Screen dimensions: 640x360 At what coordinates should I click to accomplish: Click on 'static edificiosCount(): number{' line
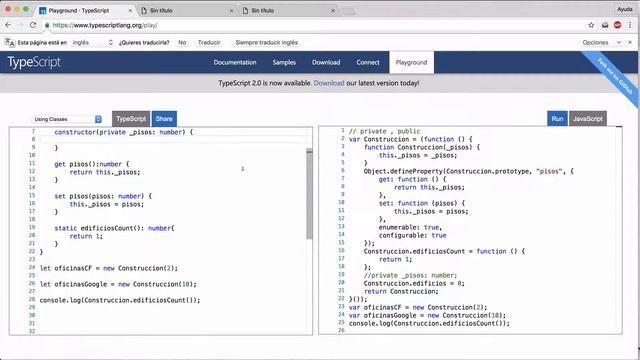coord(114,228)
